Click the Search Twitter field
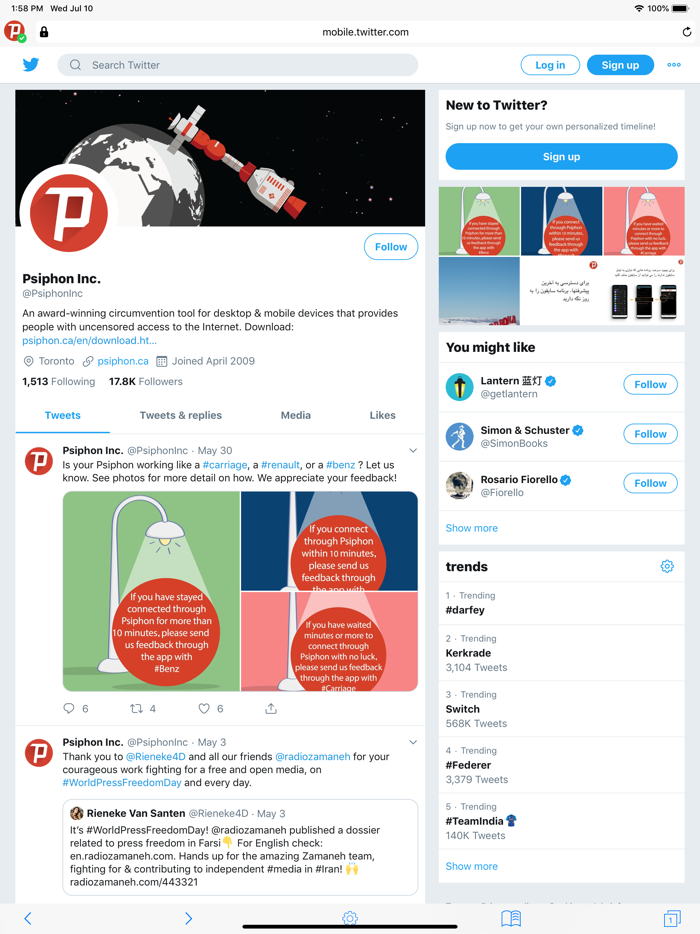Viewport: 700px width, 934px height. pyautogui.click(x=240, y=64)
